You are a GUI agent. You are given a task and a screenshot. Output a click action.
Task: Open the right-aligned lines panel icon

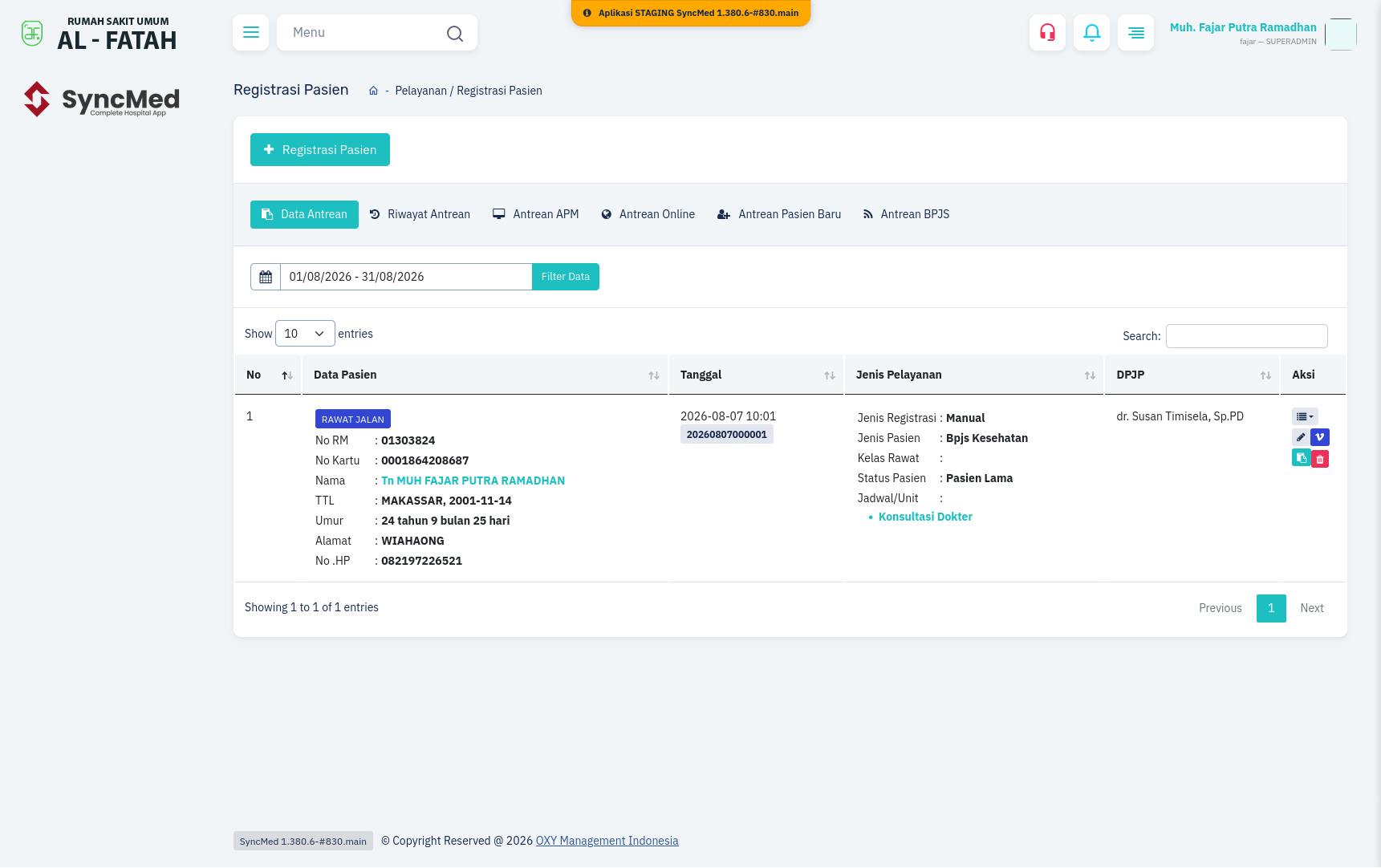(1135, 32)
